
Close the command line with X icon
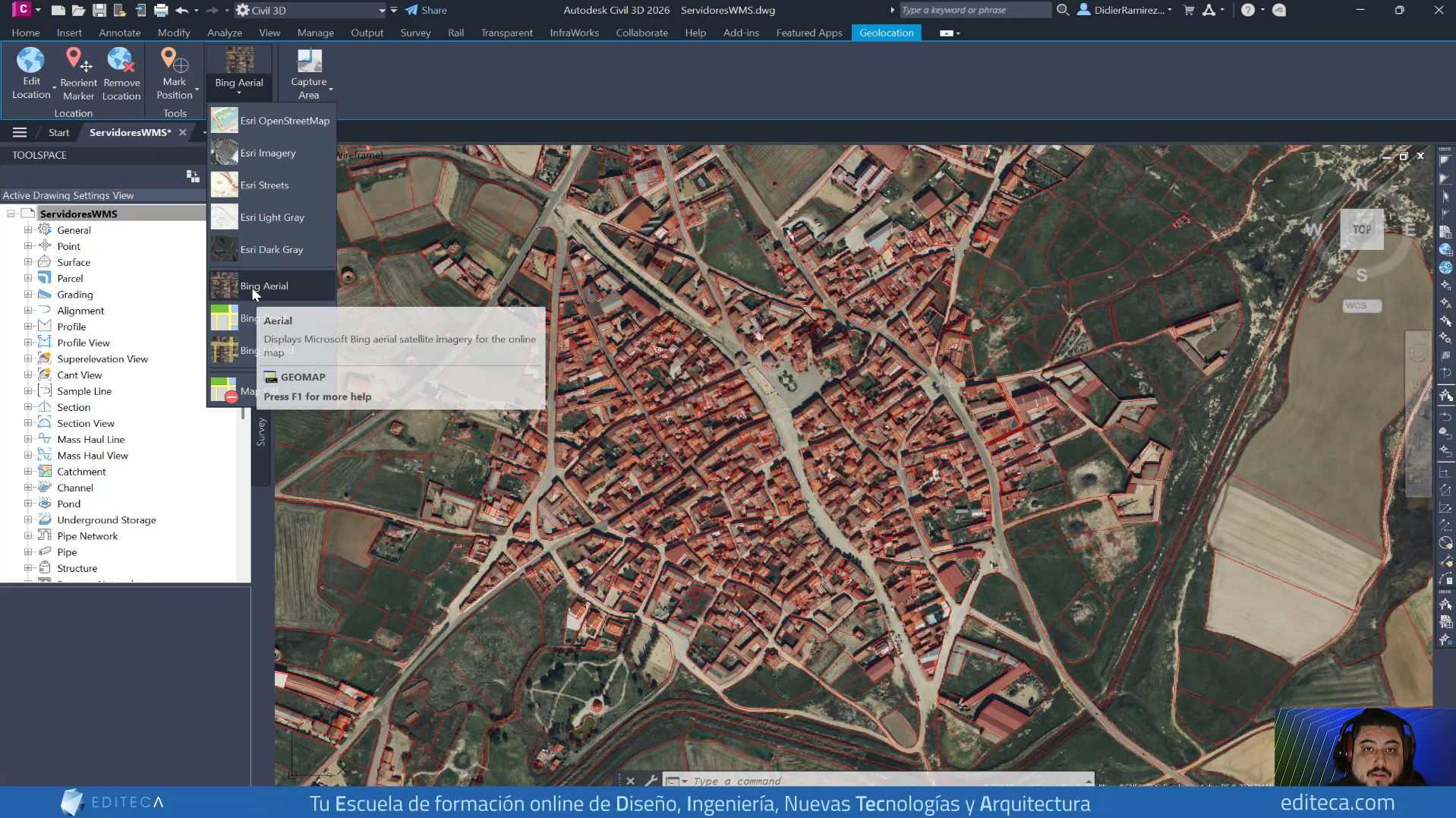coord(630,780)
